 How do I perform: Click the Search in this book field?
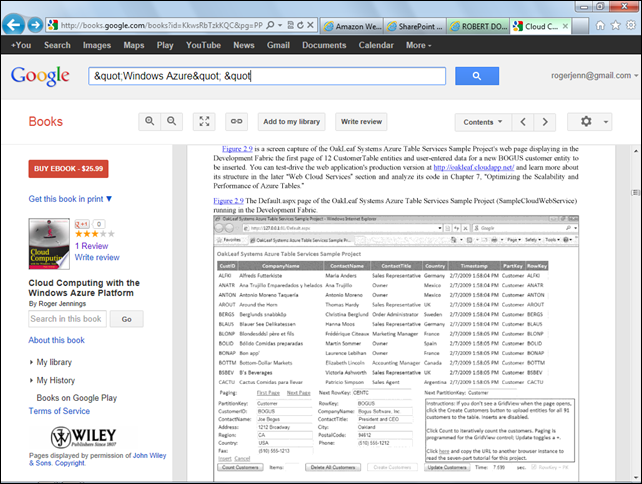point(68,319)
